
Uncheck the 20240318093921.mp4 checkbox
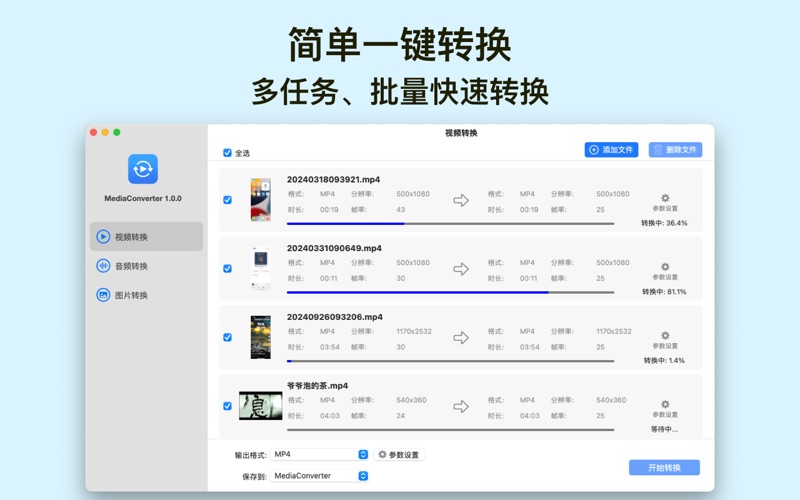(228, 200)
